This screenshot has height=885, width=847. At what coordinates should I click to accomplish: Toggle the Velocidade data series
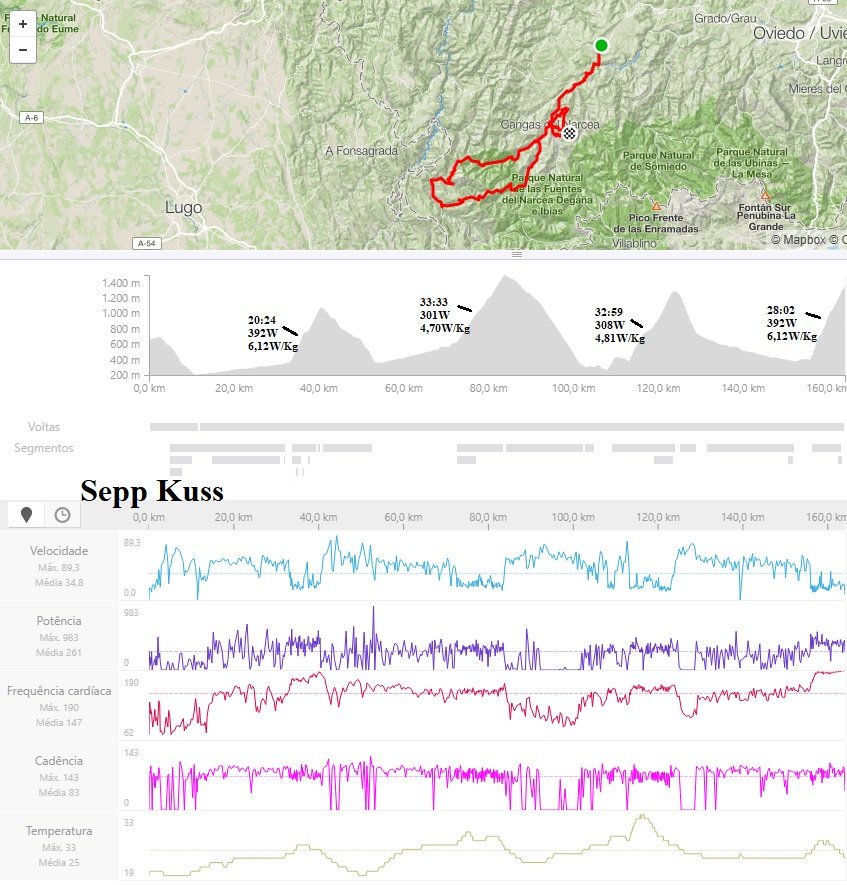tap(58, 551)
